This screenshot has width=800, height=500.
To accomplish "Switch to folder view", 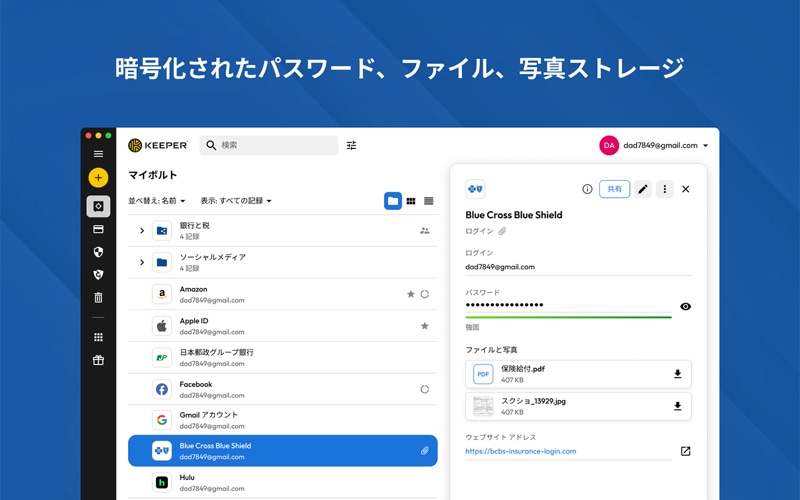I will [393, 201].
